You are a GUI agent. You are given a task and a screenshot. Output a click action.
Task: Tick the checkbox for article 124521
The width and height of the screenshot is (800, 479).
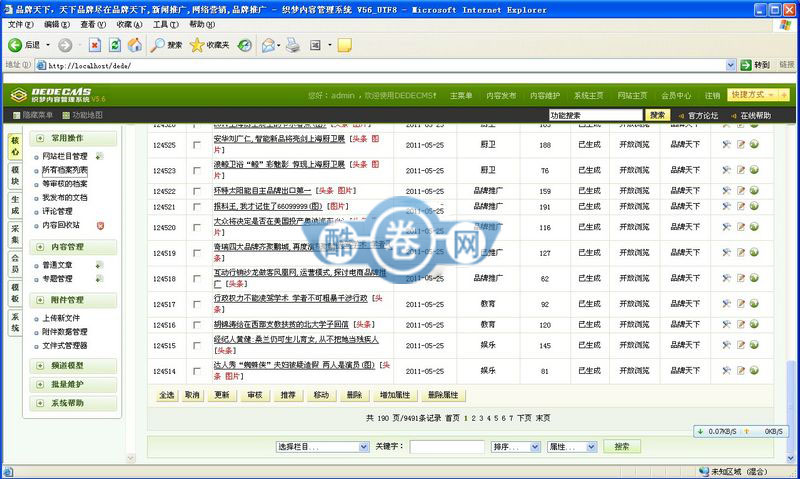pos(196,207)
